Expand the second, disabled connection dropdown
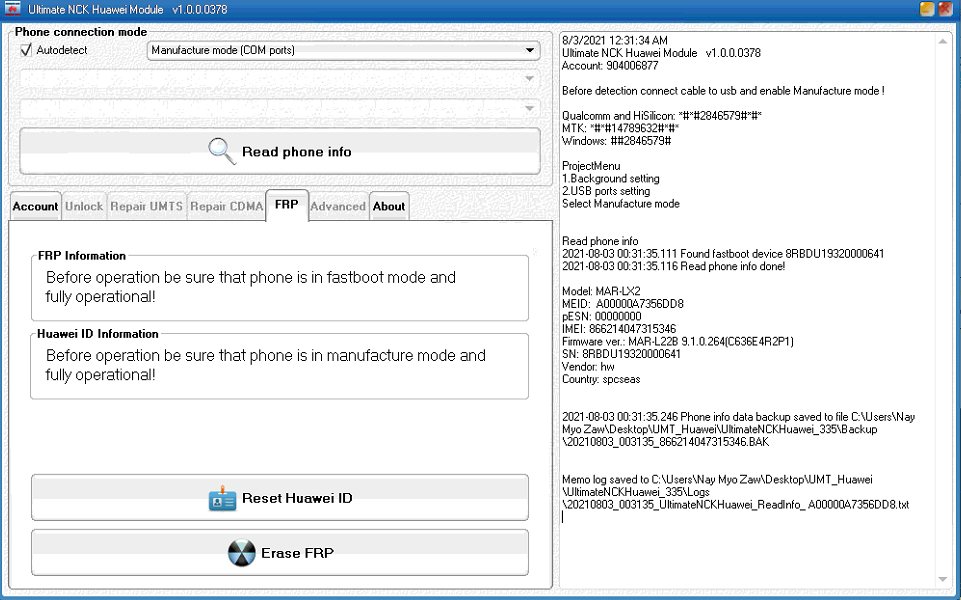Screen dimensions: 961x600 click(x=280, y=79)
